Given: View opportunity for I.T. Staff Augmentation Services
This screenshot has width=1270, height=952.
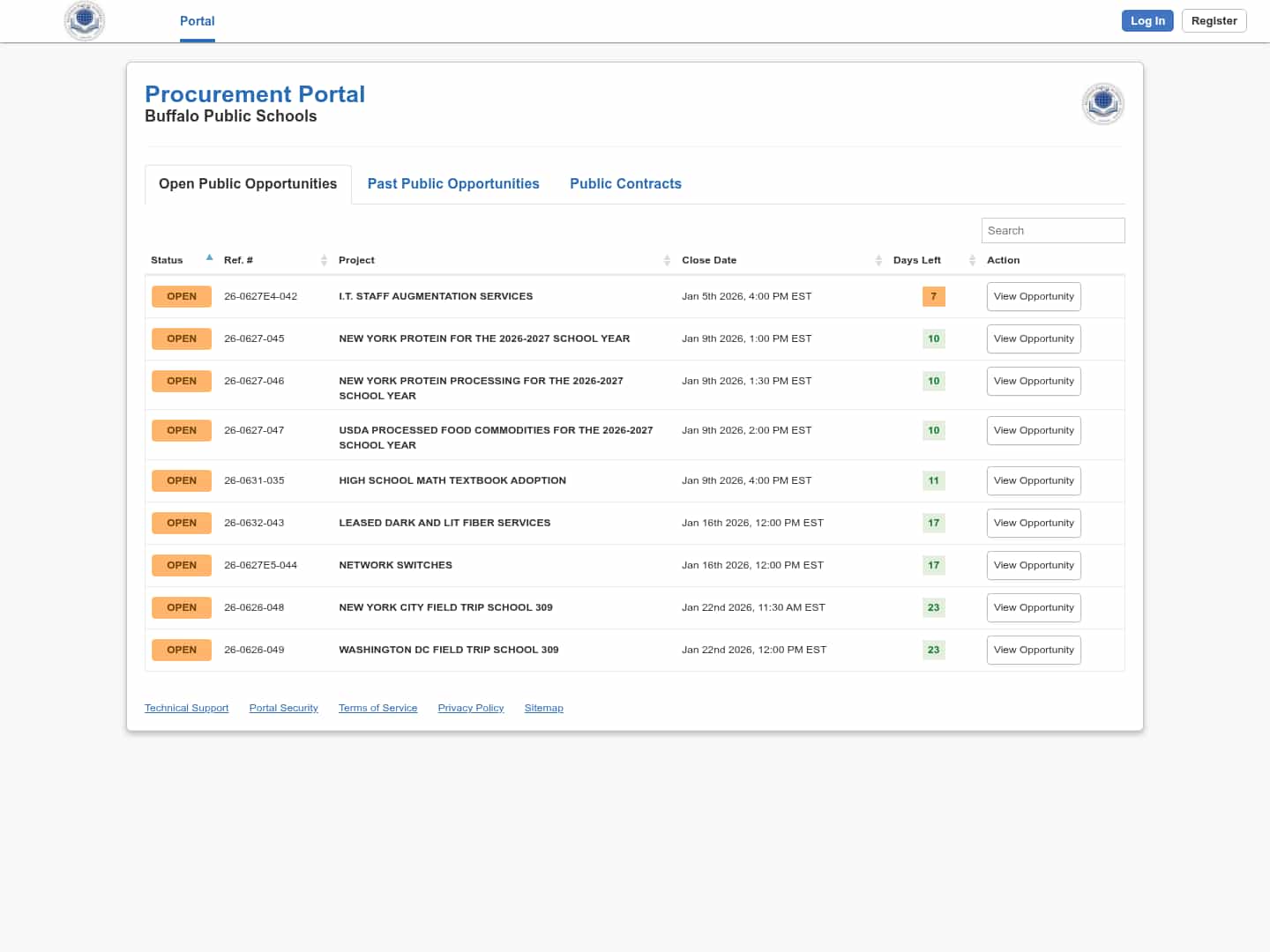Looking at the screenshot, I should click(x=1034, y=296).
